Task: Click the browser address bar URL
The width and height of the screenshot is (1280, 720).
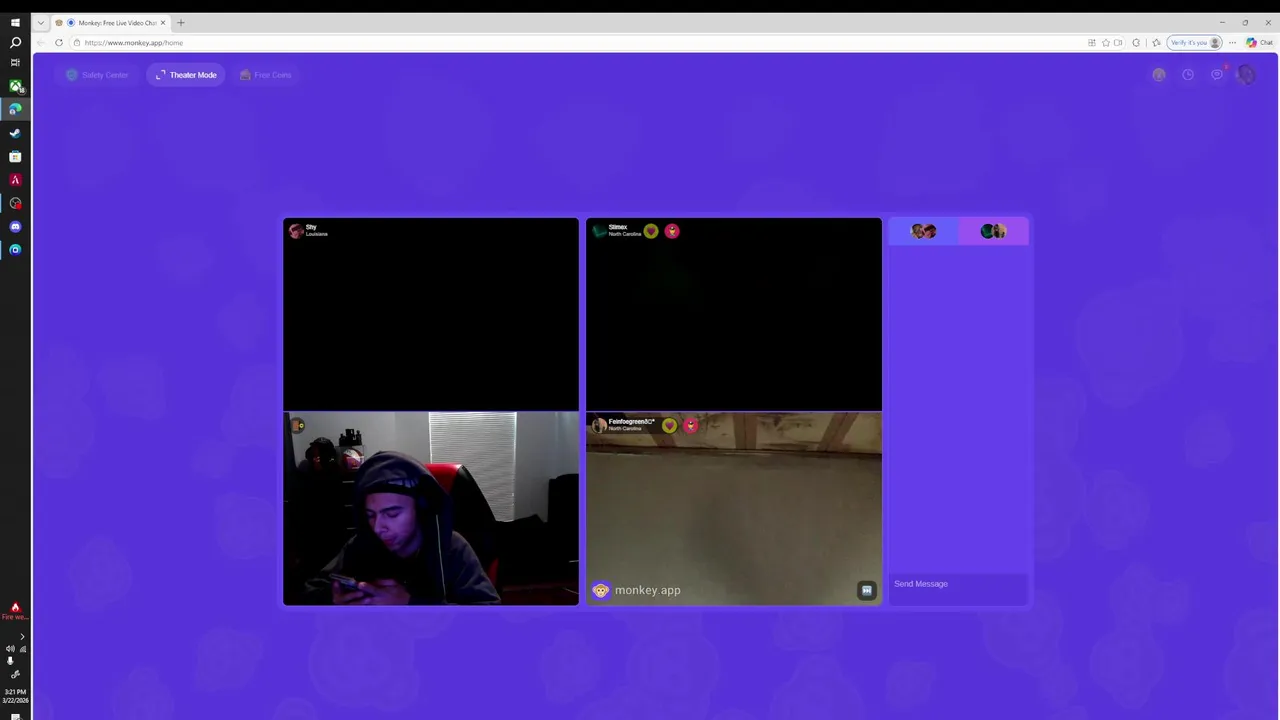Action: pyautogui.click(x=134, y=43)
